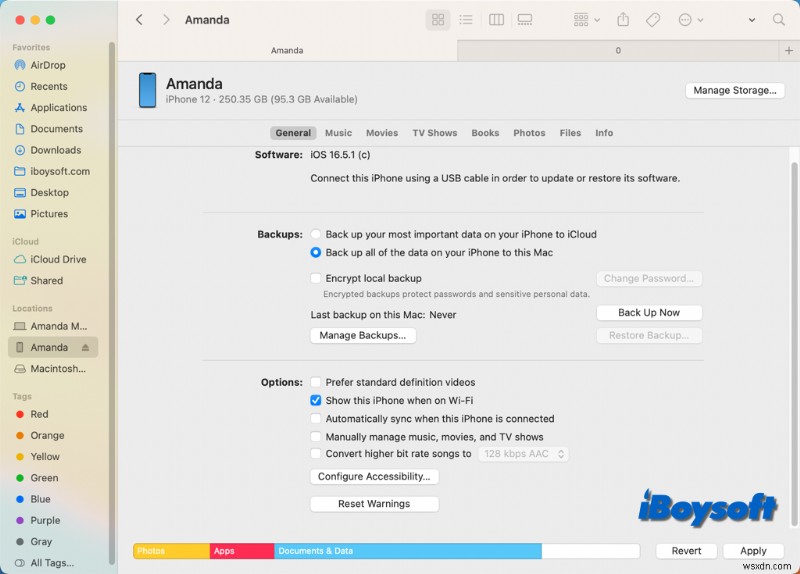Viewport: 800px width, 574px height.
Task: Open Finder search magnifier
Action: tap(778, 20)
